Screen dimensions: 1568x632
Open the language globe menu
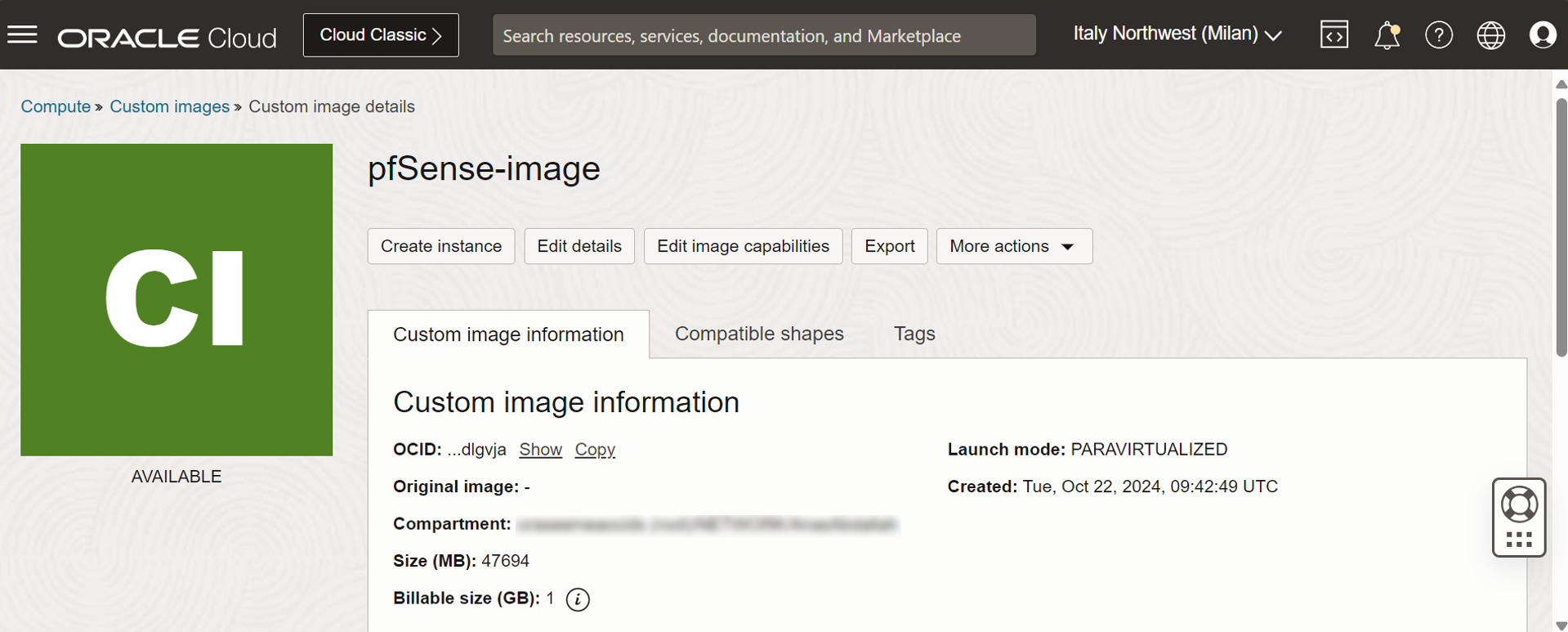point(1490,35)
